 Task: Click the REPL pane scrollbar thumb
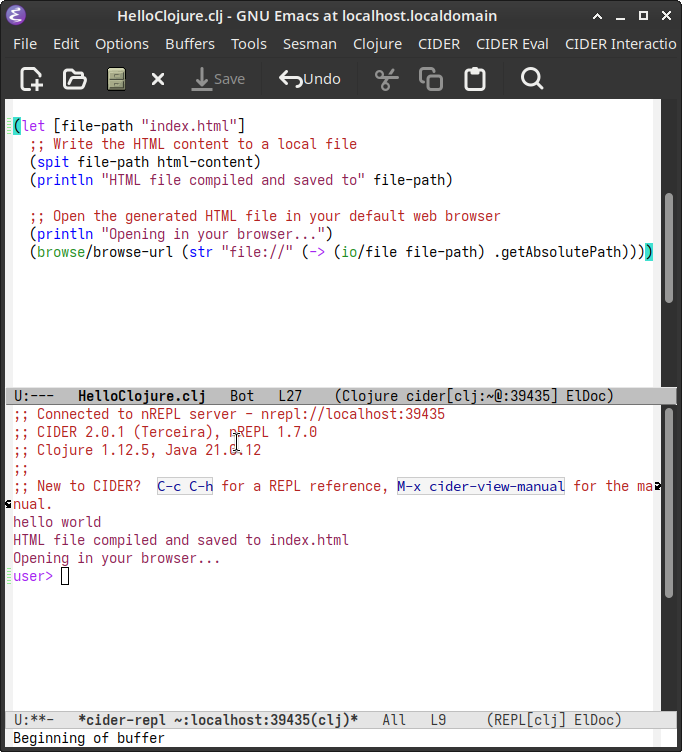tap(670, 503)
